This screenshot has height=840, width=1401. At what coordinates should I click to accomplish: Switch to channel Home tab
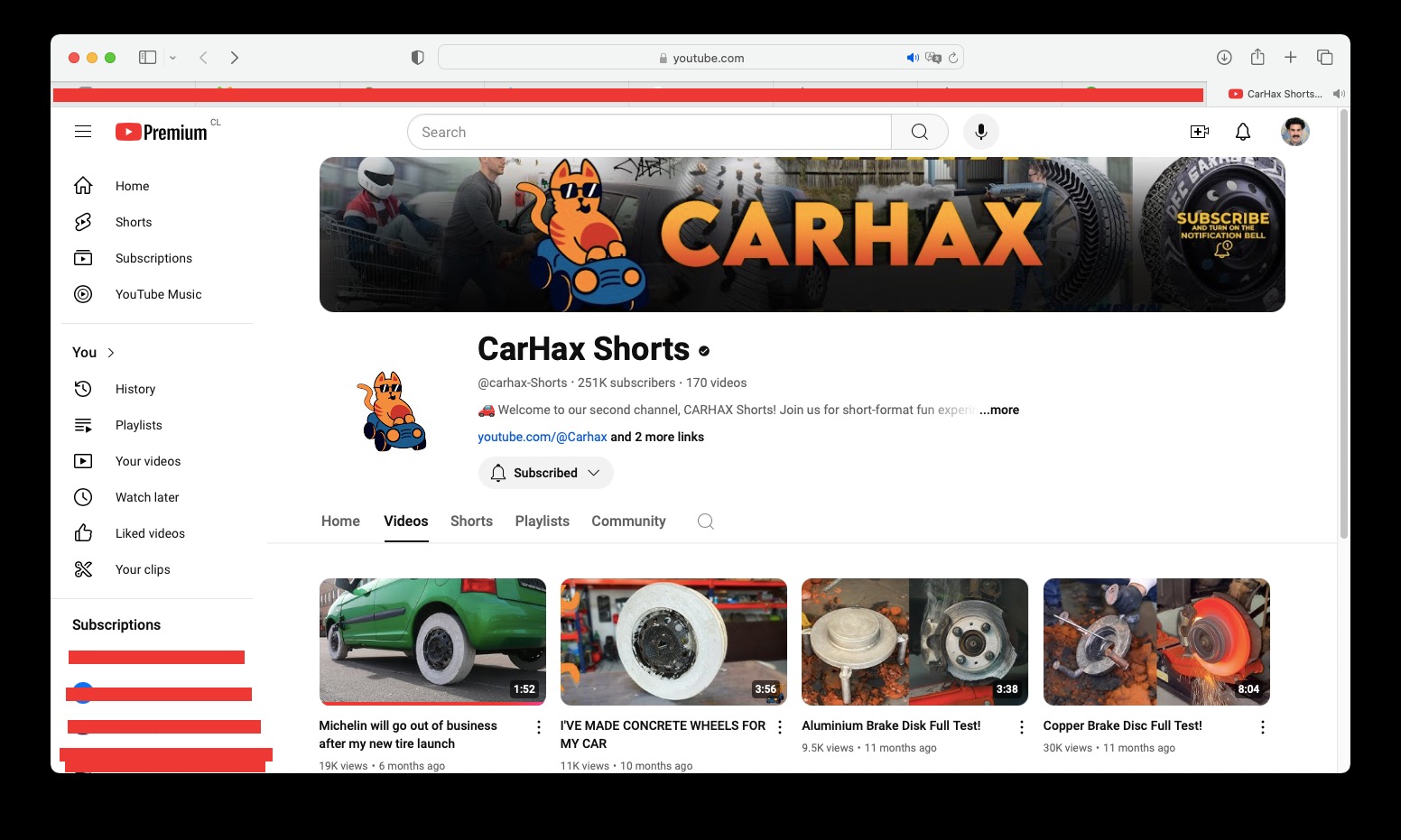pos(340,522)
